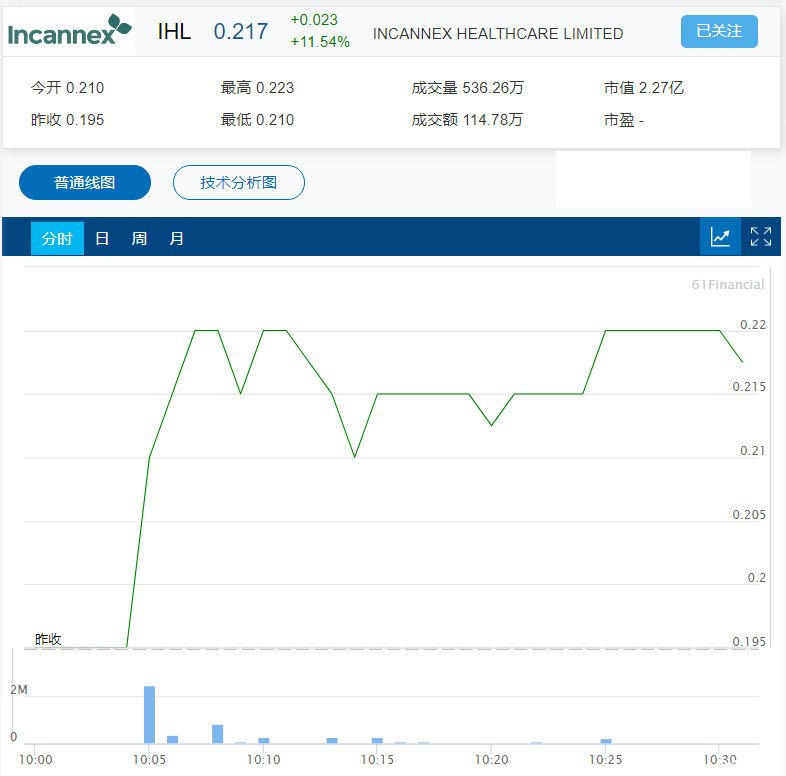Expand chart to fullscreen
The width and height of the screenshot is (786, 776).
[760, 237]
